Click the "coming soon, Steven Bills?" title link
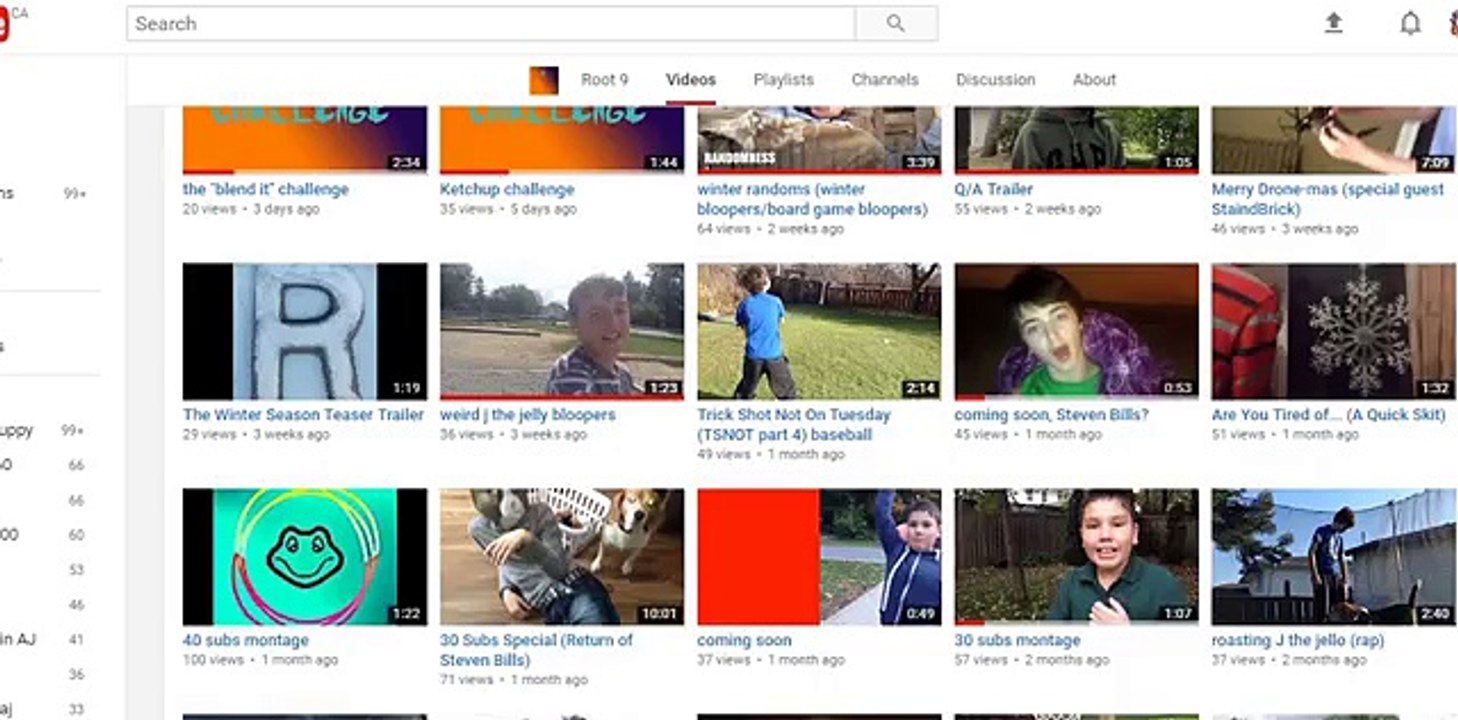 [x=1052, y=415]
